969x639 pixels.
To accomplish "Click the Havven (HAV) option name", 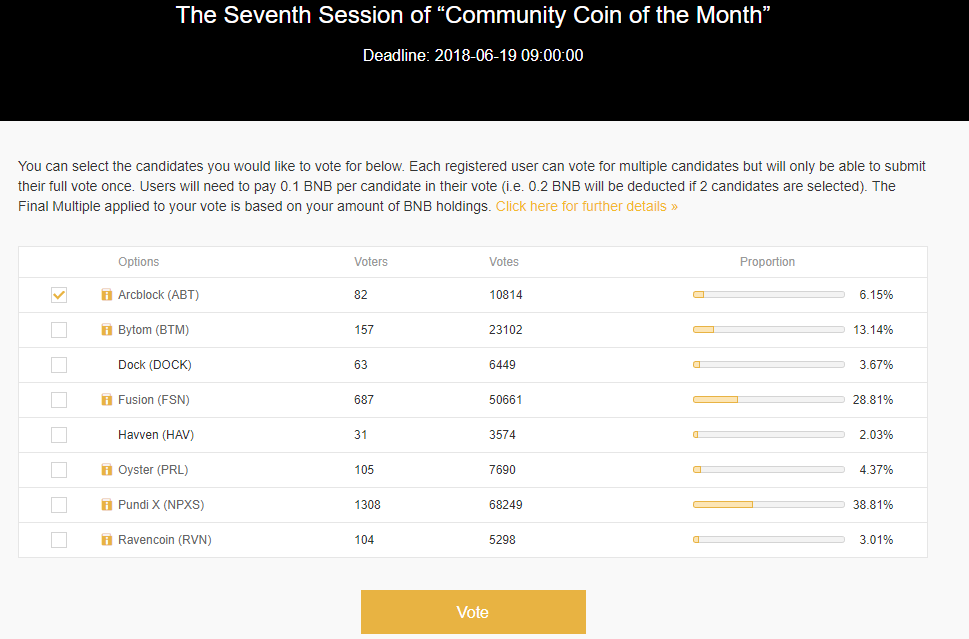I will coord(155,435).
